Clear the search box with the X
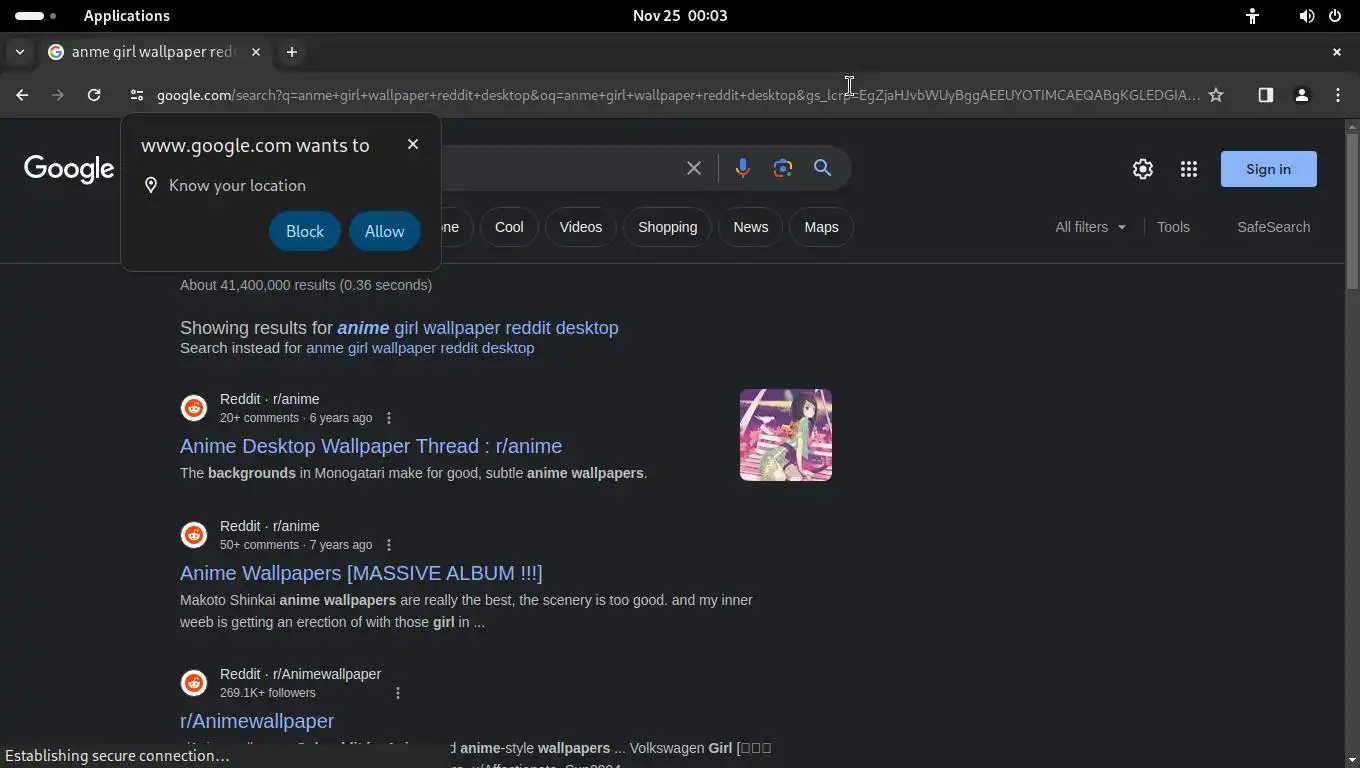The height and width of the screenshot is (768, 1360). pyautogui.click(x=694, y=168)
